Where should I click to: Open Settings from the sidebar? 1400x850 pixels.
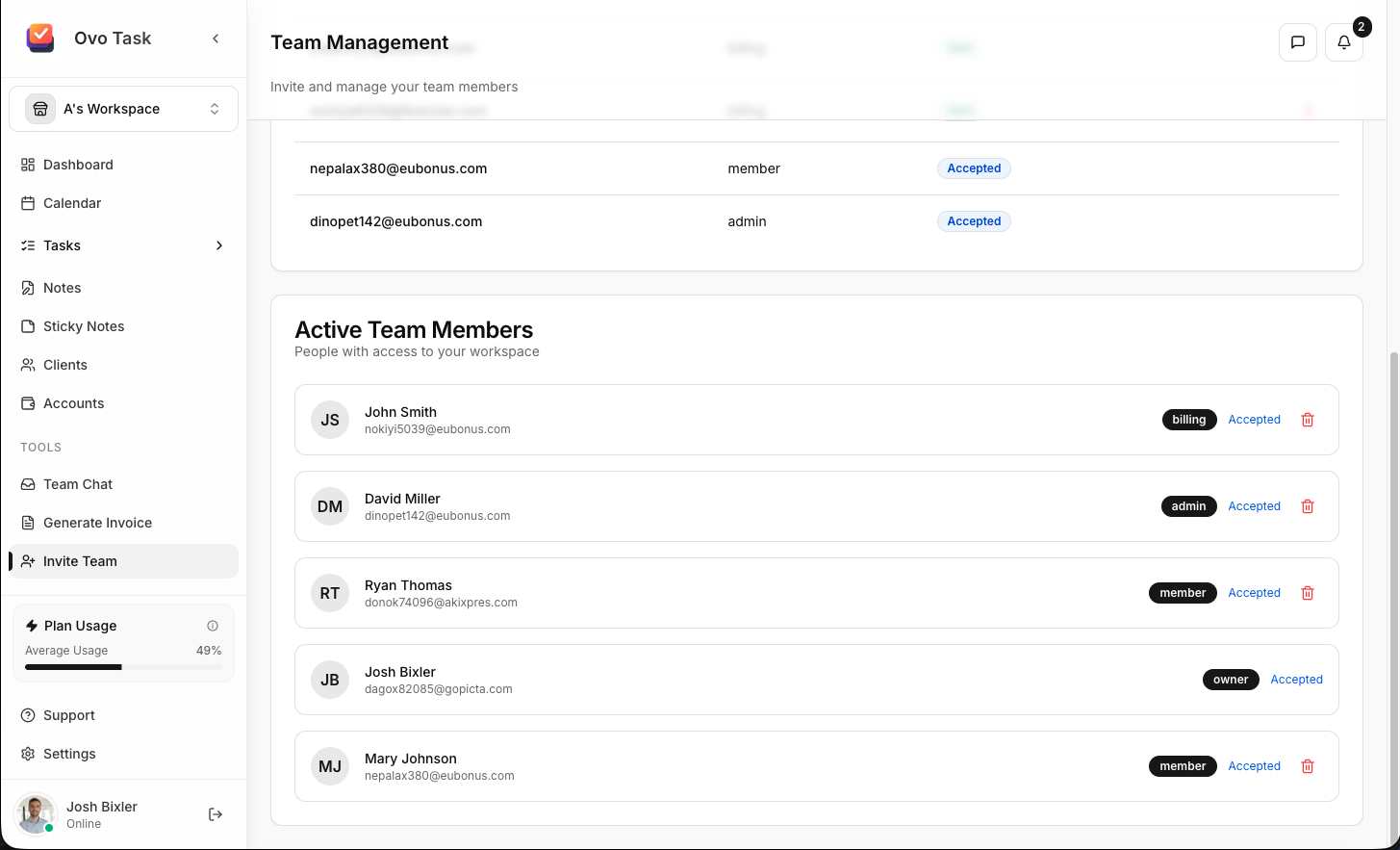(x=69, y=754)
